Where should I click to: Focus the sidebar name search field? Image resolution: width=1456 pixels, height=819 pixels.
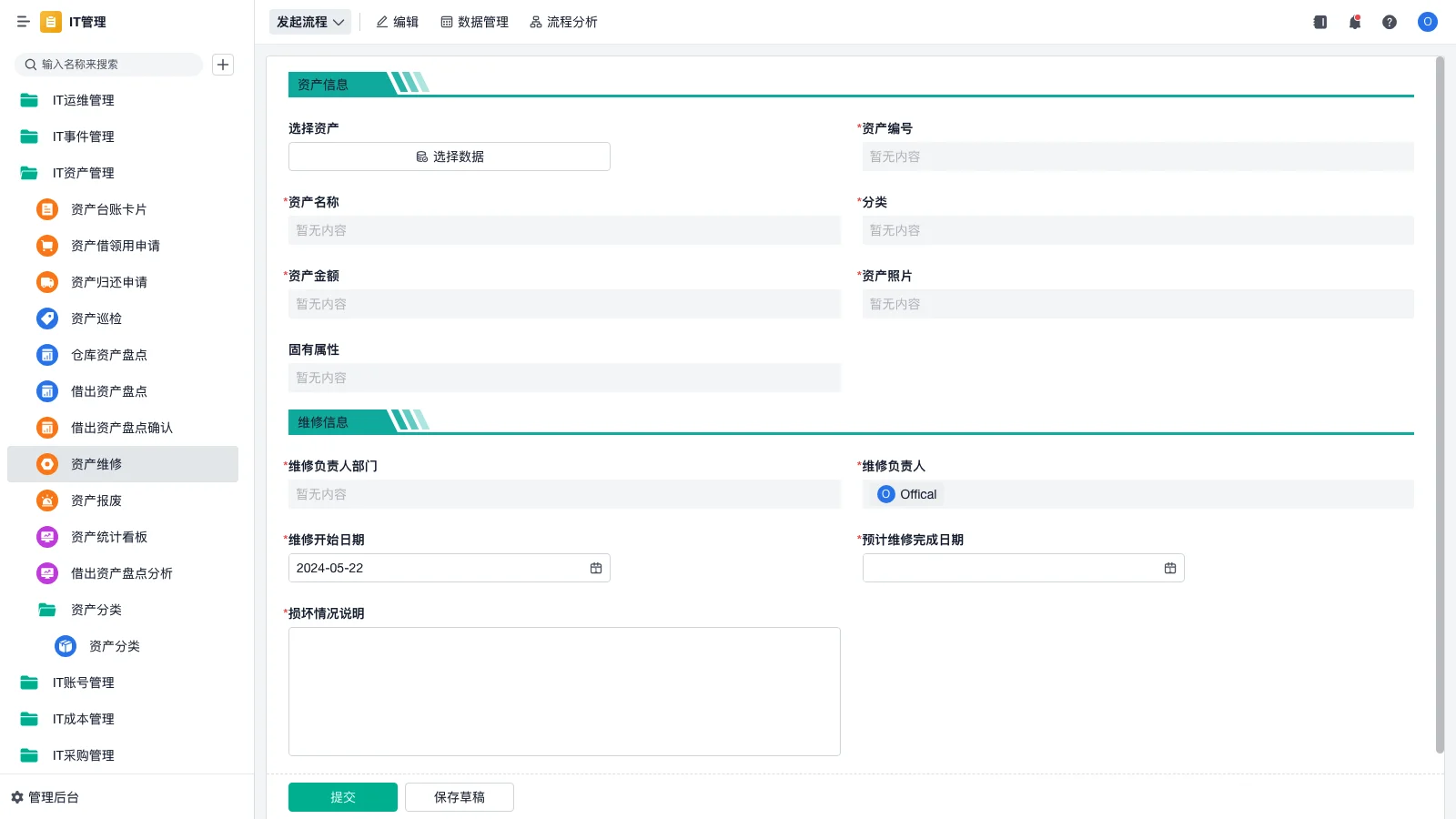tap(108, 65)
